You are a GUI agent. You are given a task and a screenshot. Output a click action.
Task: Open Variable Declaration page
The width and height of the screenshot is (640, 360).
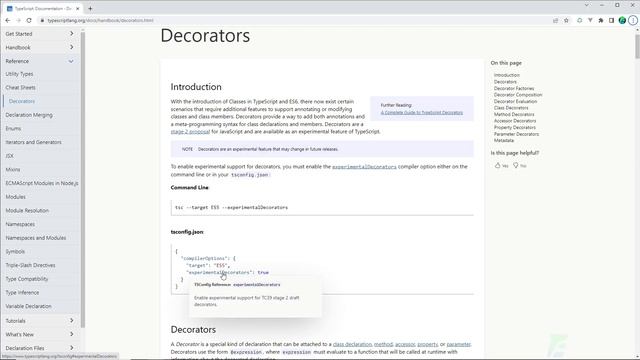pyautogui.click(x=28, y=306)
